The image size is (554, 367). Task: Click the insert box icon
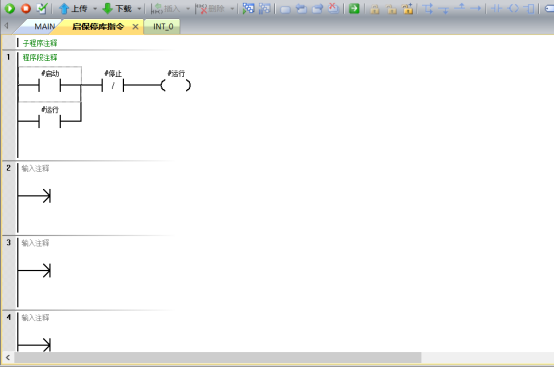point(529,8)
